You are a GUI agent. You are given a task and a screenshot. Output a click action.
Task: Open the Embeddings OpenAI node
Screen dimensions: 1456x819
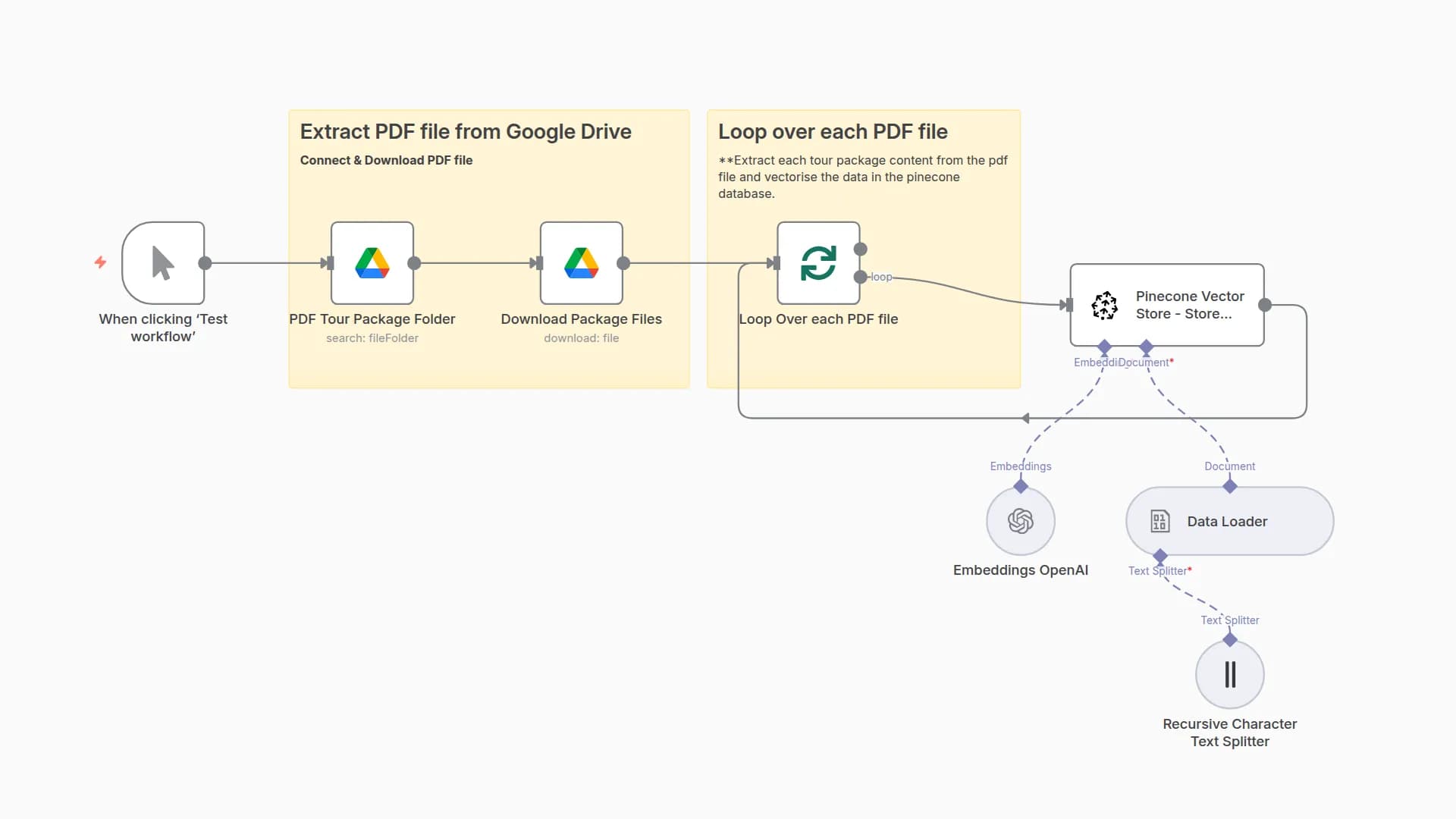[x=1021, y=521]
